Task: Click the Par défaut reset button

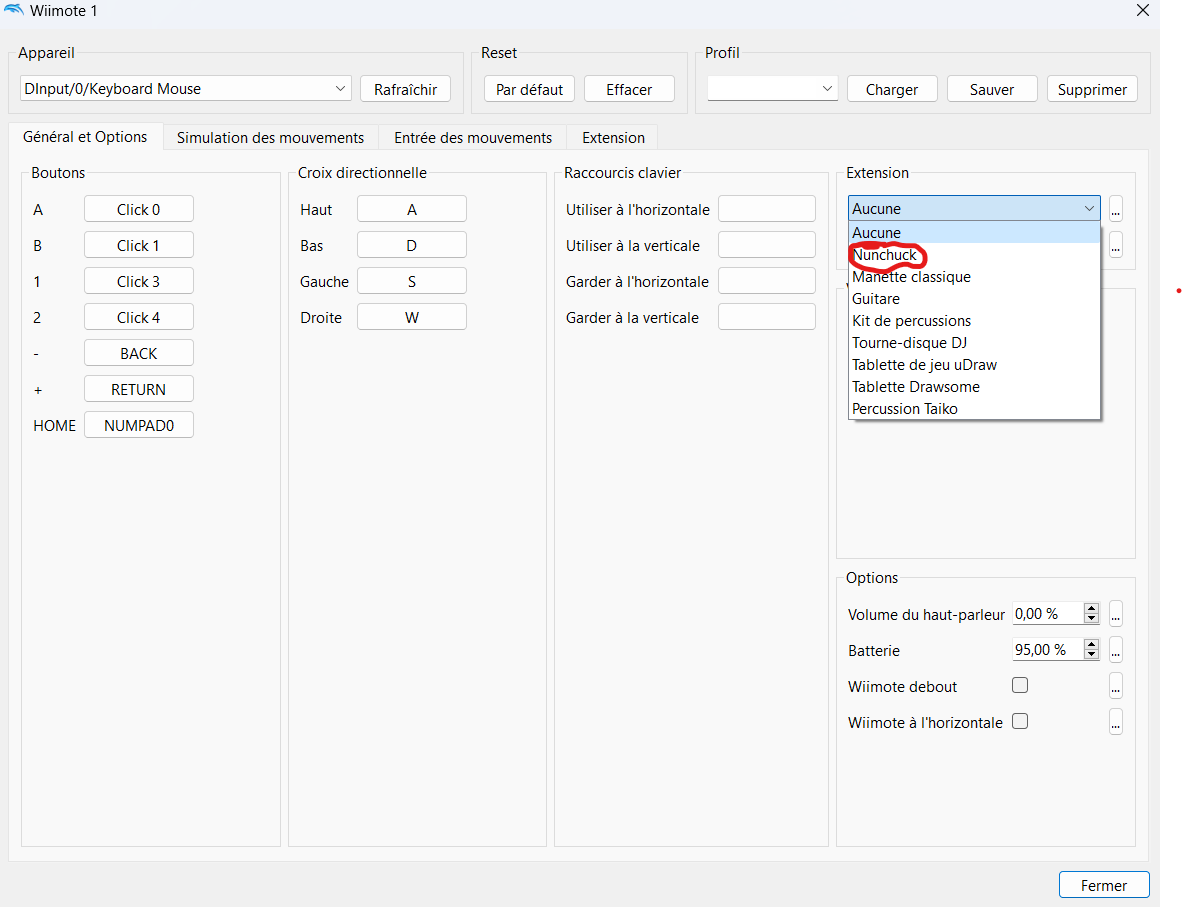Action: point(530,89)
